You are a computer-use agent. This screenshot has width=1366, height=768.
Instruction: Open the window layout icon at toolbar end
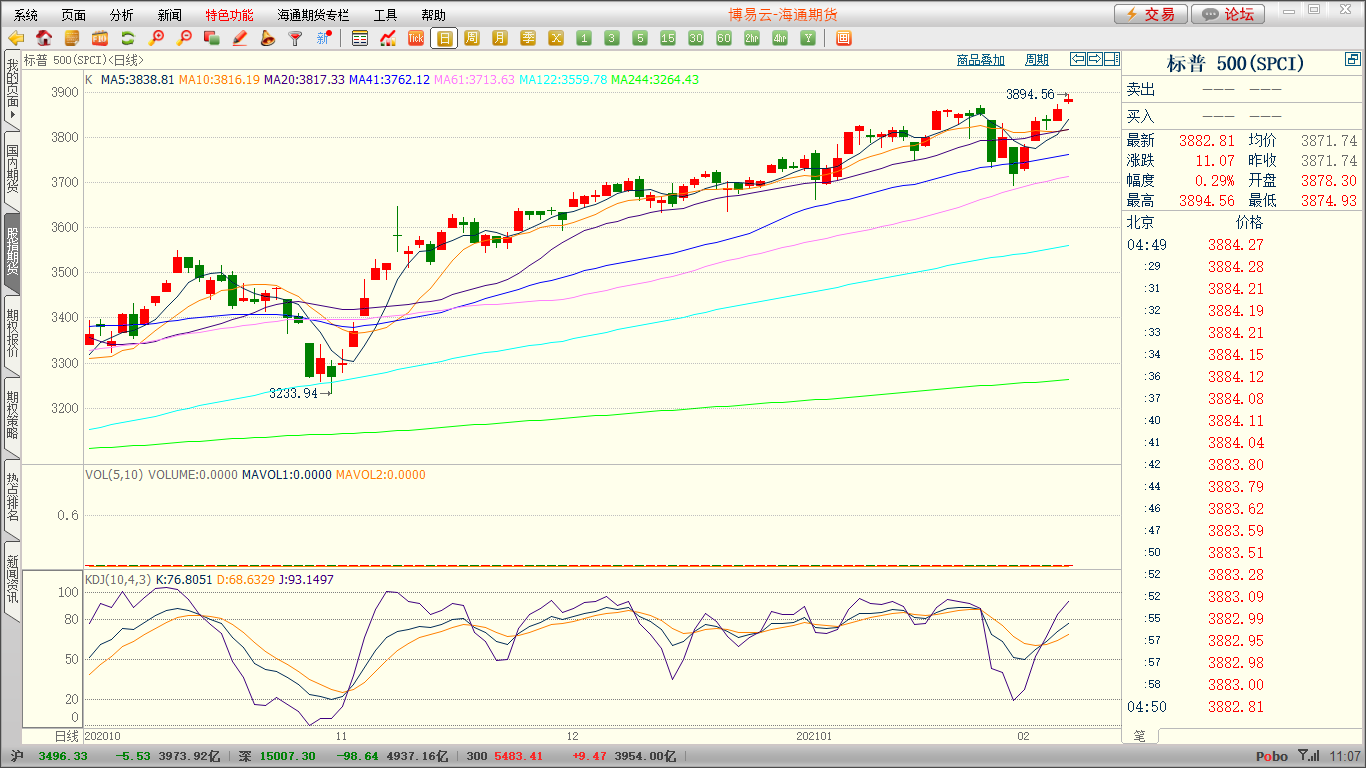coord(843,38)
